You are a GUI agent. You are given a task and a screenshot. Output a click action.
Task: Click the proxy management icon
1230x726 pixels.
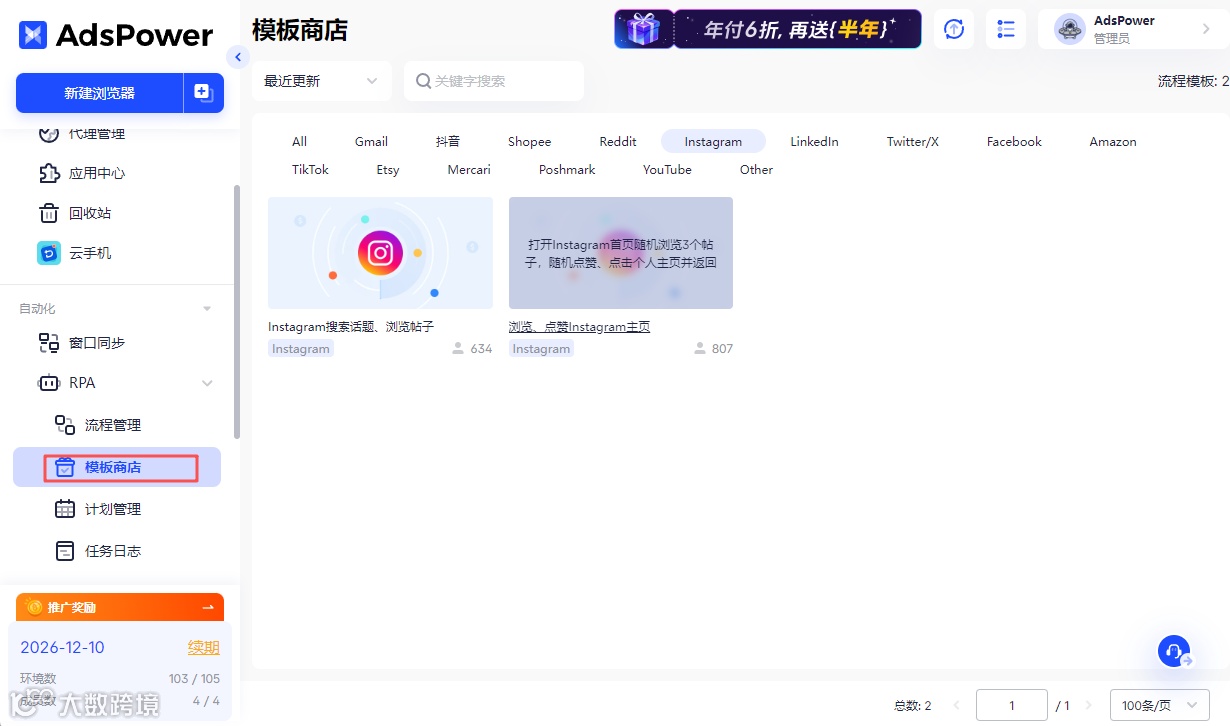click(x=49, y=133)
